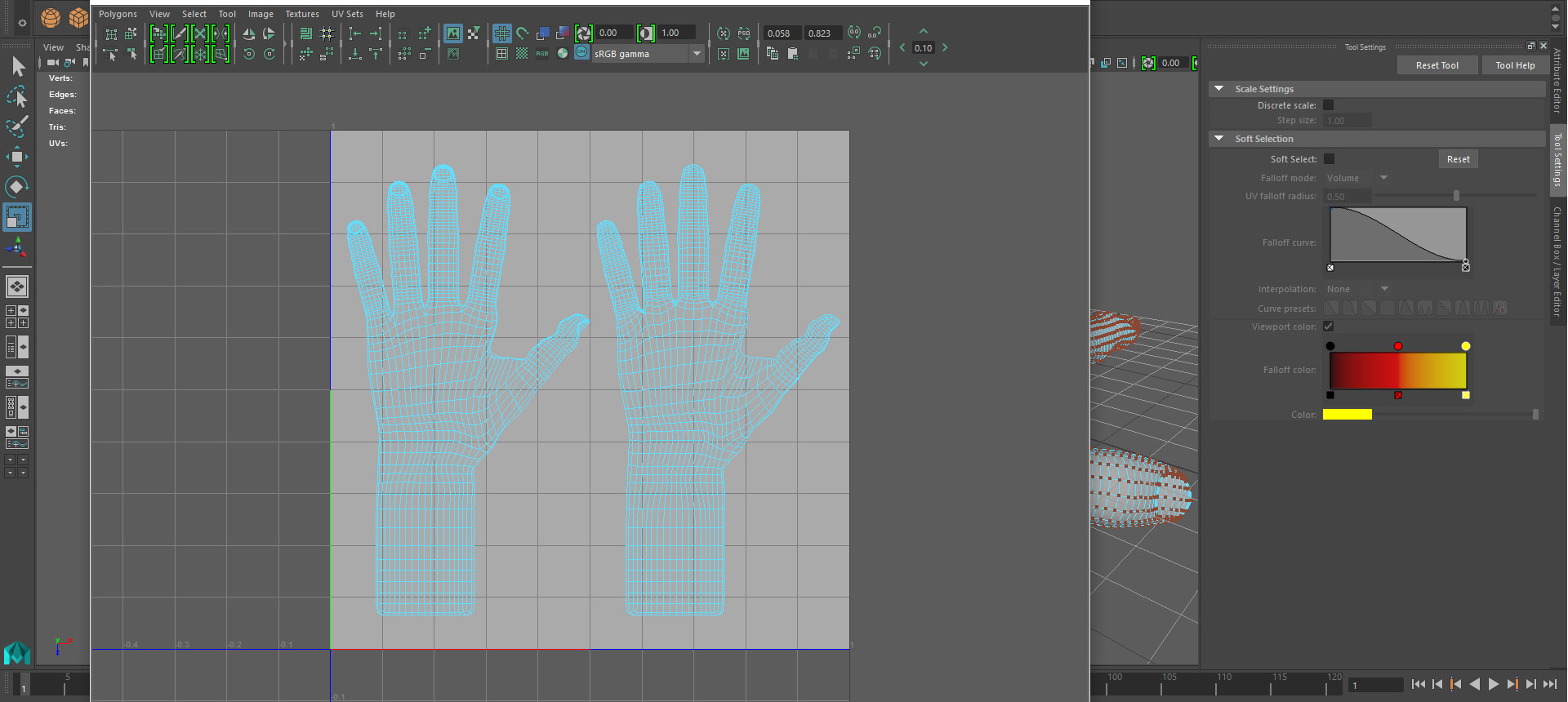Collapse the Soft Selection section
Screen dimensions: 1568x702
tap(1219, 139)
